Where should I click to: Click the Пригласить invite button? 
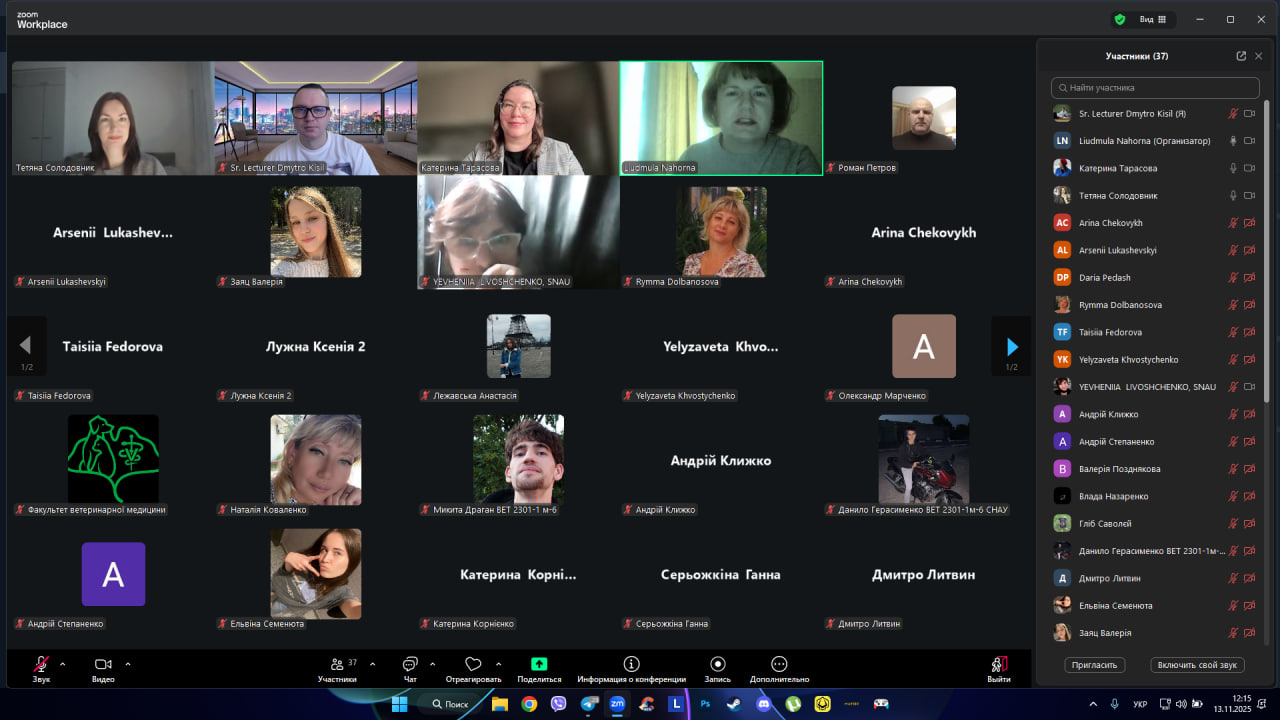click(x=1095, y=665)
